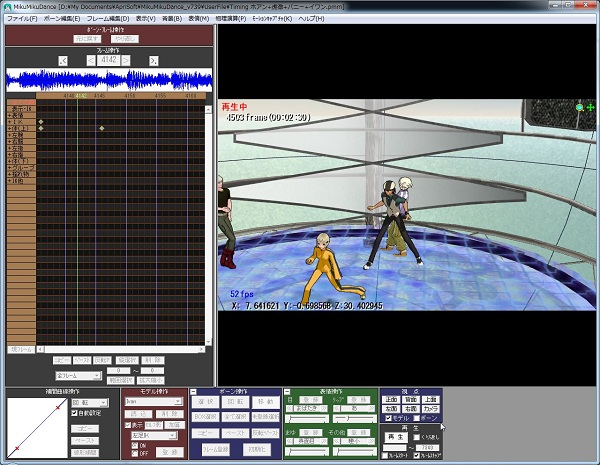Adjust the eye morph slider
600x465 pixels.
(x=307, y=419)
